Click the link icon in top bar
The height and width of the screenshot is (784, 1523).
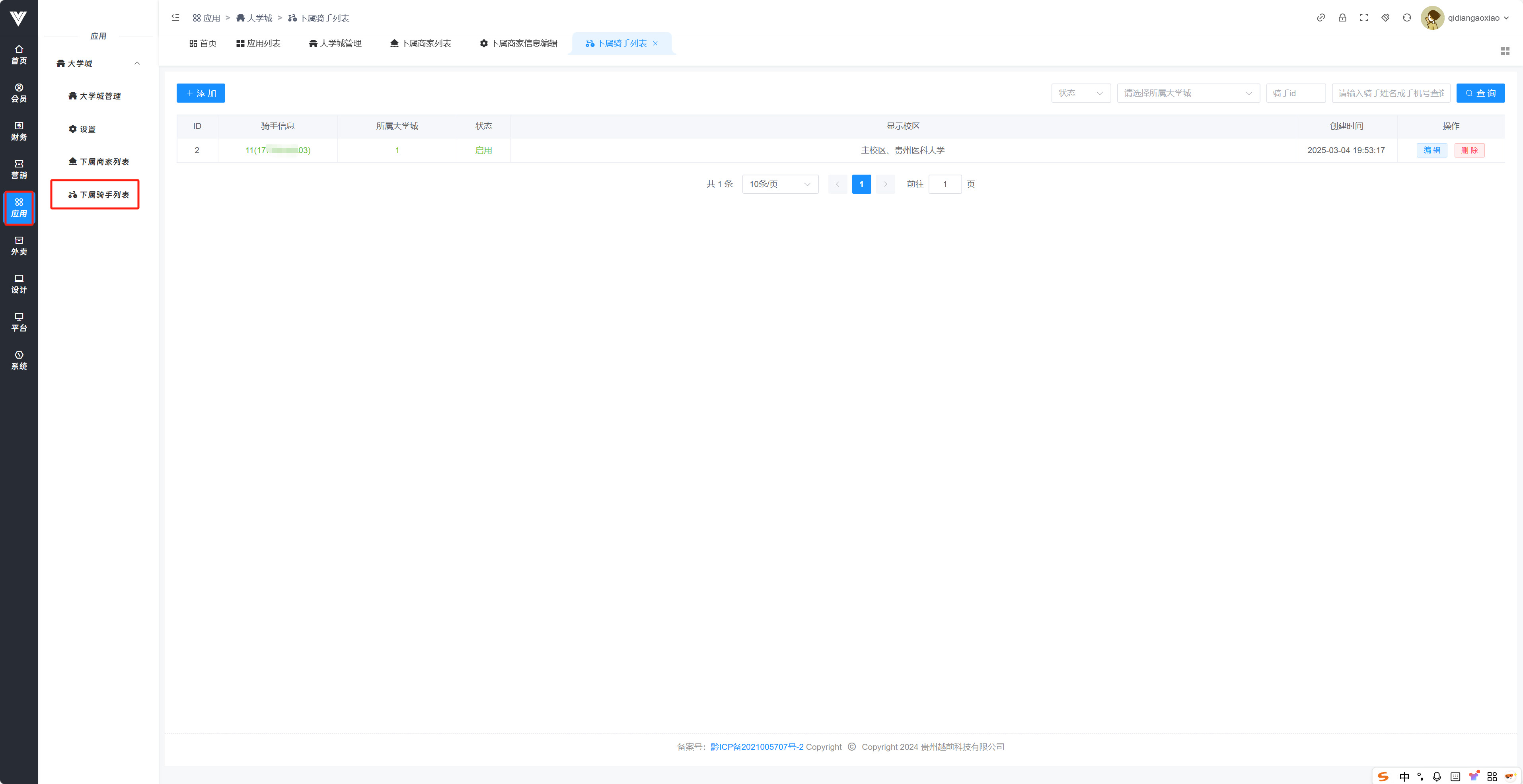pos(1321,18)
